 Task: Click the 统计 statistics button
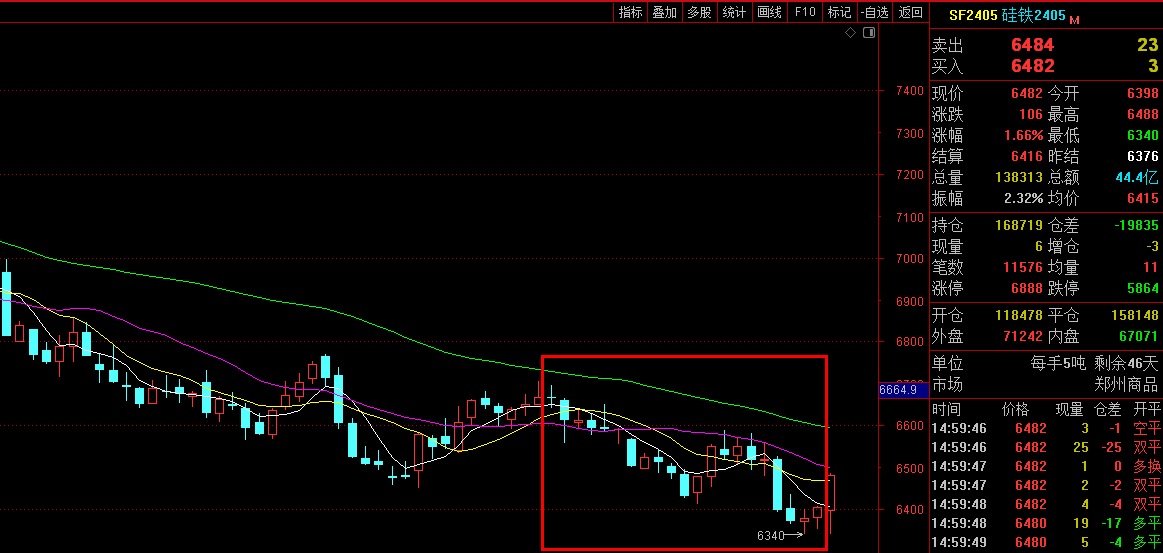734,12
